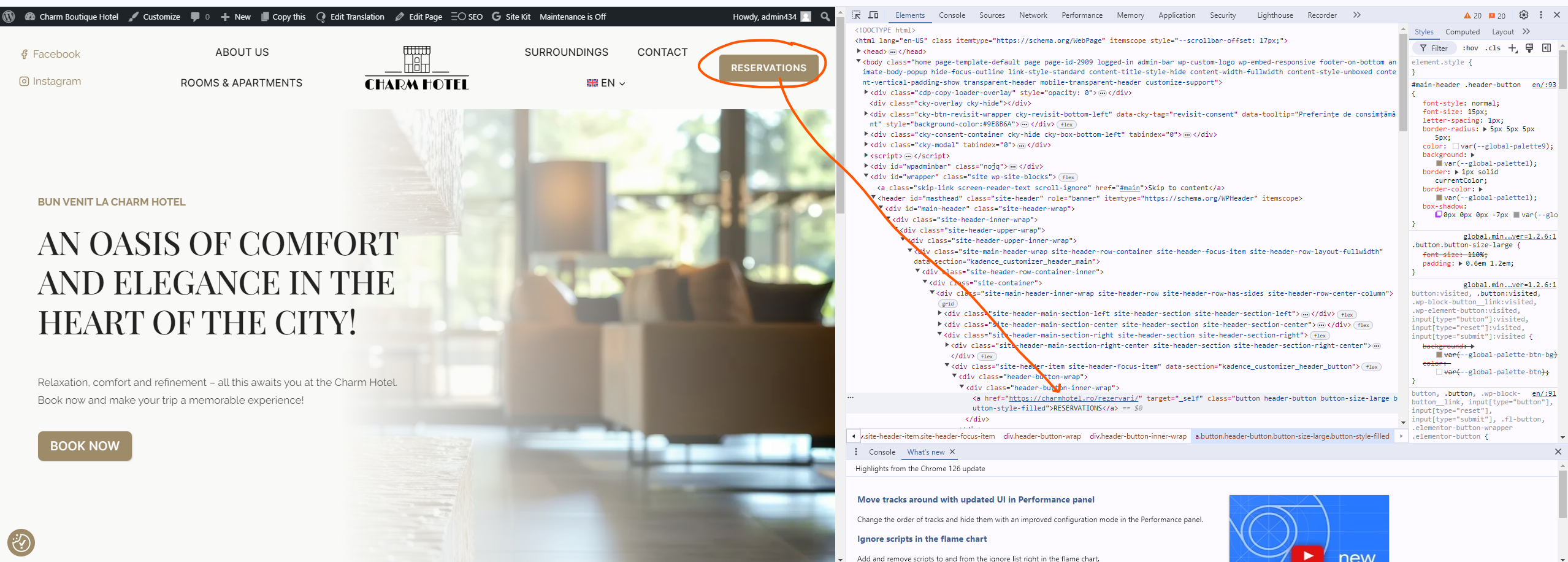Open the Performance tab

pyautogui.click(x=1082, y=15)
